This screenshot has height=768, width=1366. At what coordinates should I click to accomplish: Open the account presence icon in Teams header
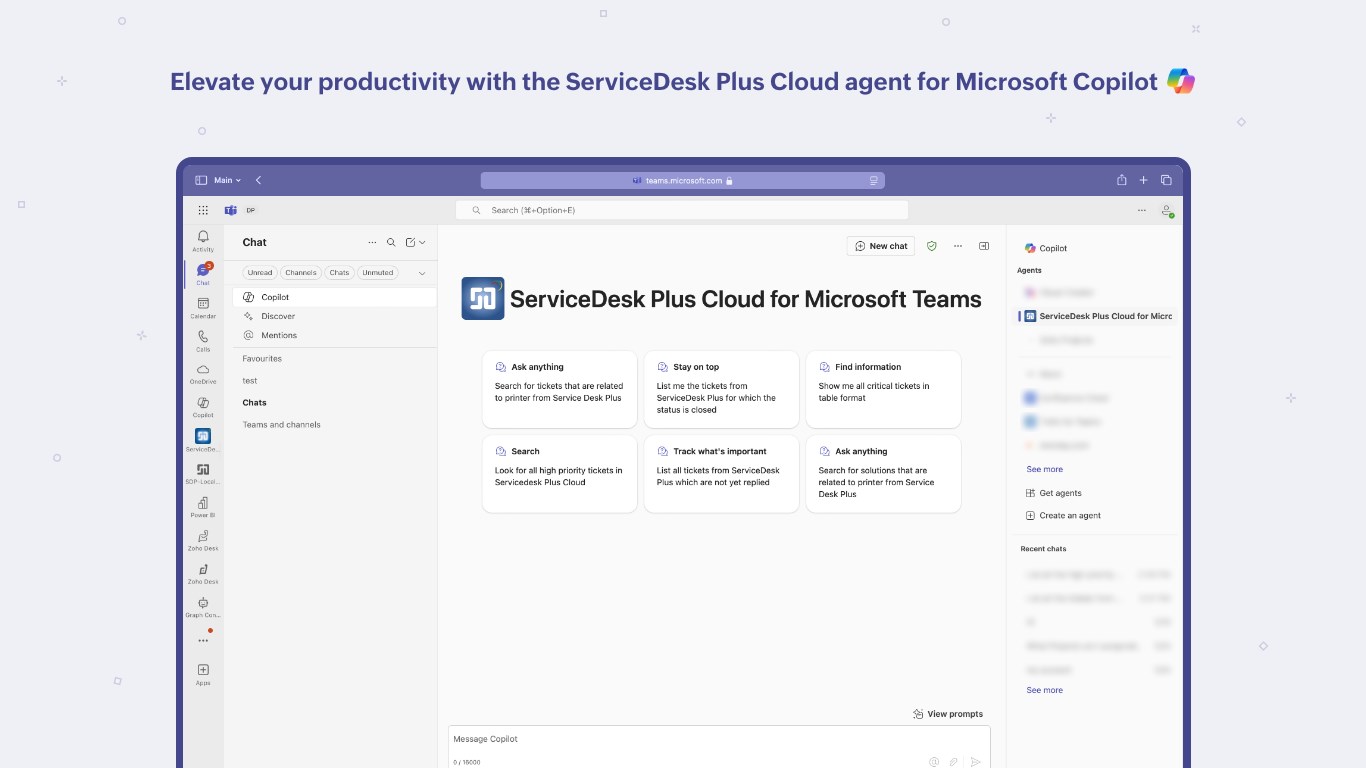[1167, 211]
